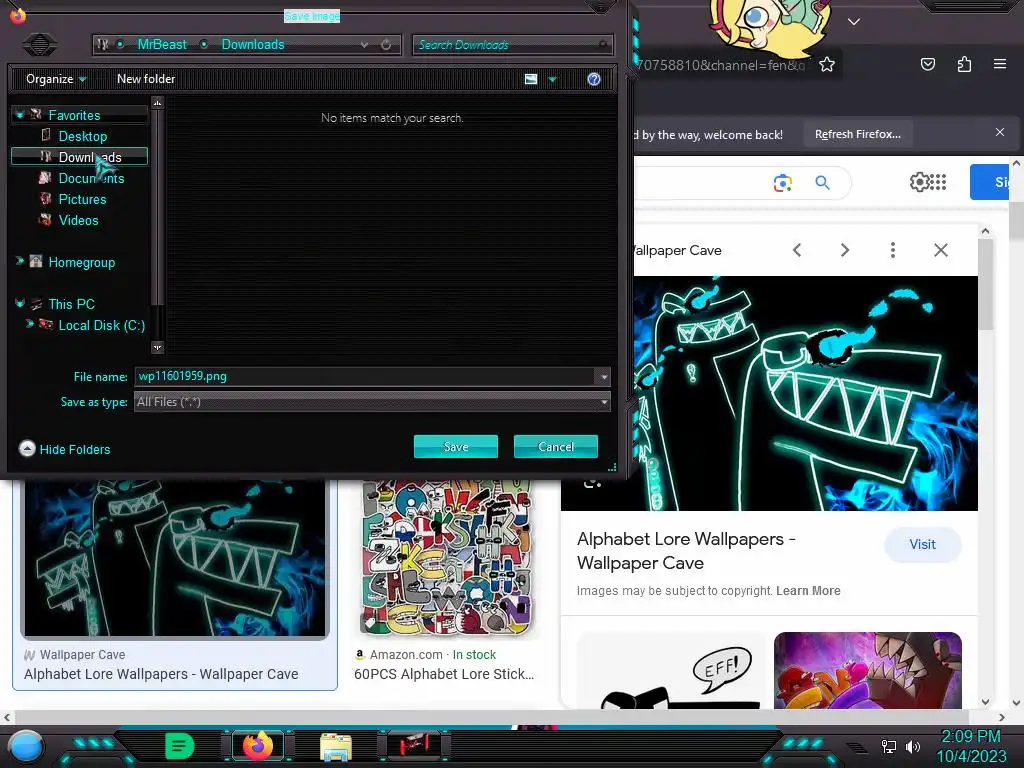Click MrBeast in the address path

coord(161,44)
